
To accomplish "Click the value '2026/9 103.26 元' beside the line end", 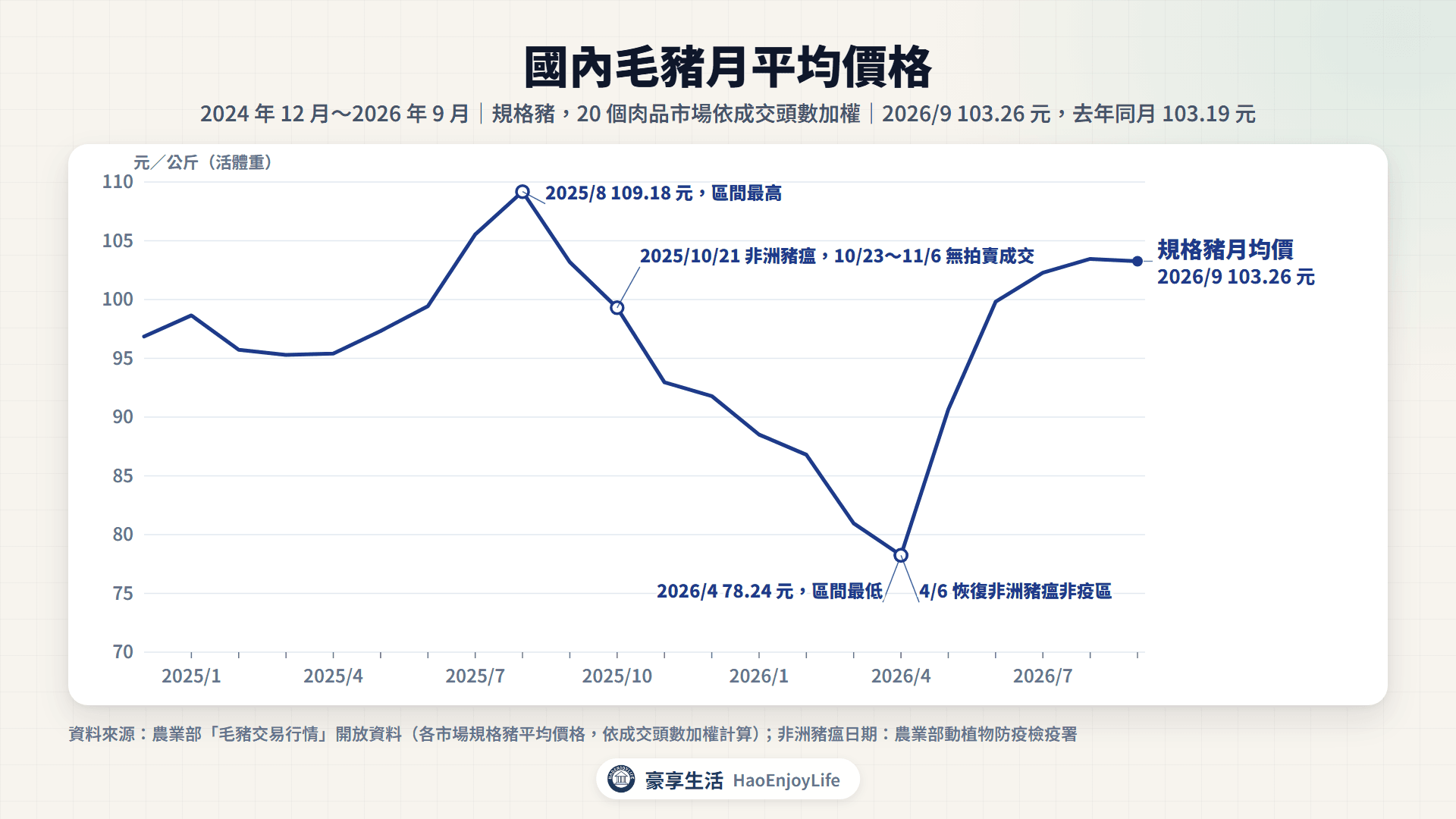I will point(1236,277).
